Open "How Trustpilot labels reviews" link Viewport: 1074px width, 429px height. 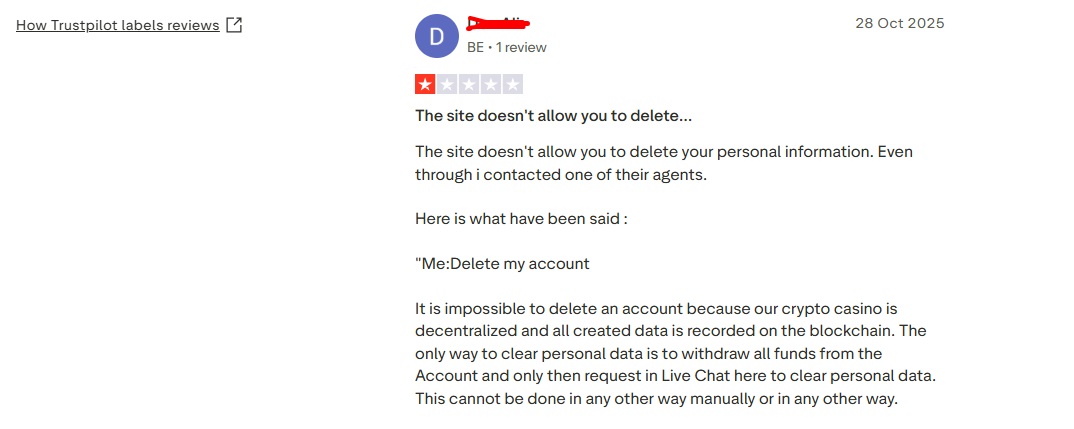117,25
